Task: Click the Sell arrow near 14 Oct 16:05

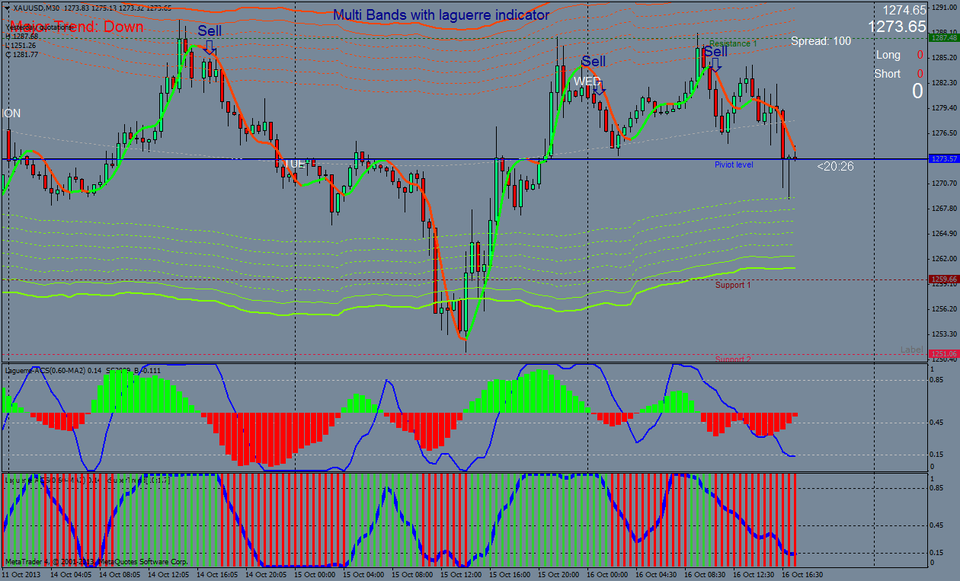Action: (209, 47)
